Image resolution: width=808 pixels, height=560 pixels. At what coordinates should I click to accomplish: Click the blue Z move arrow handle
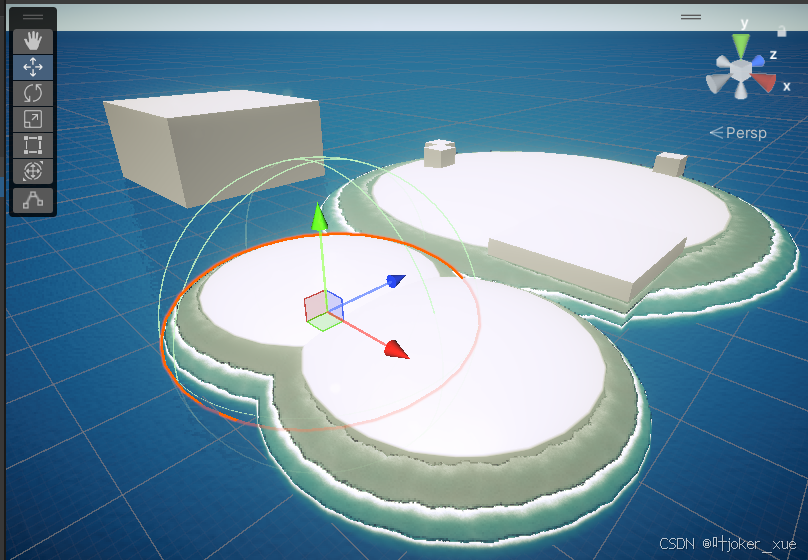[396, 281]
